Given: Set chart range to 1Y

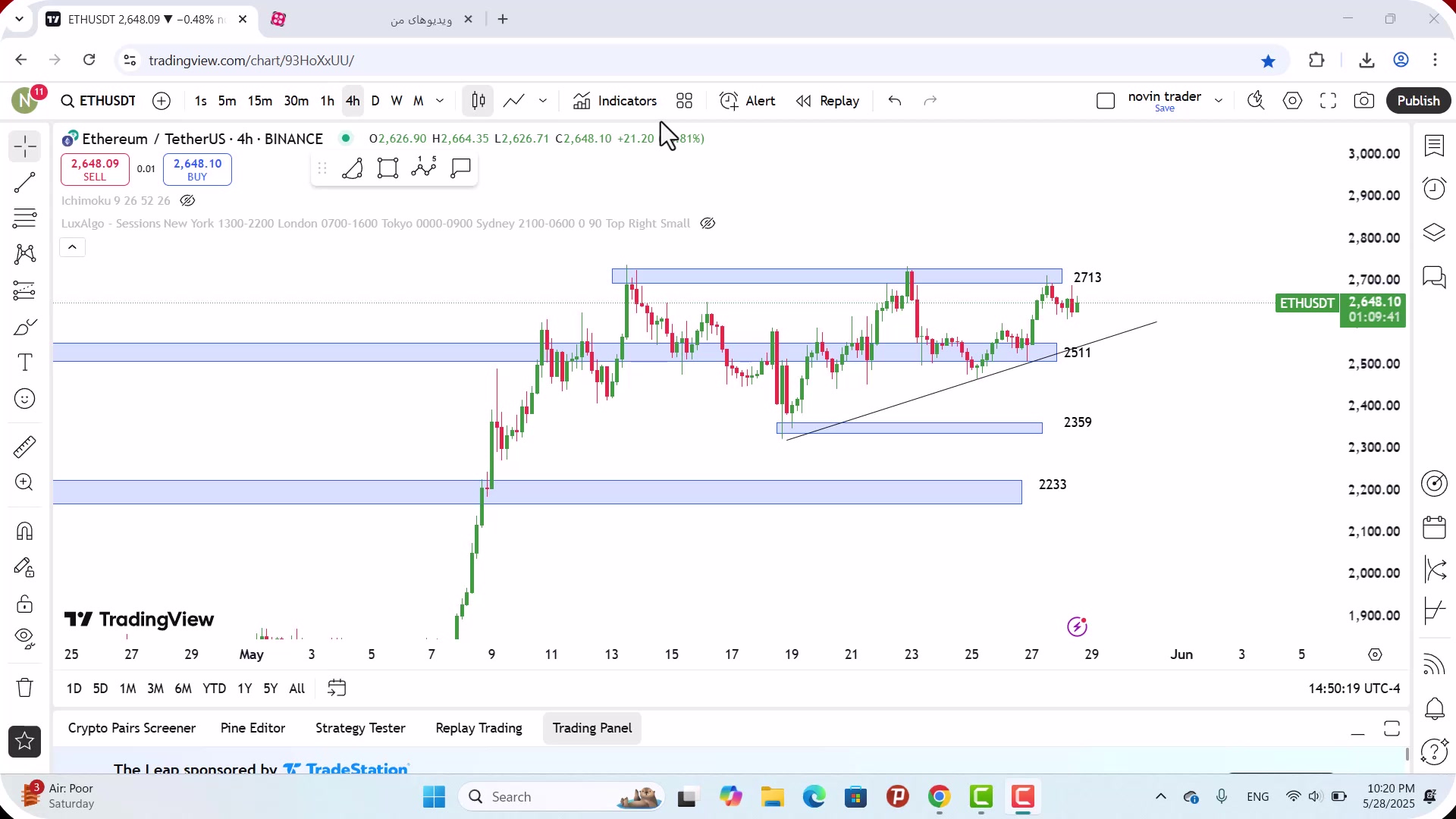Looking at the screenshot, I should tap(244, 689).
